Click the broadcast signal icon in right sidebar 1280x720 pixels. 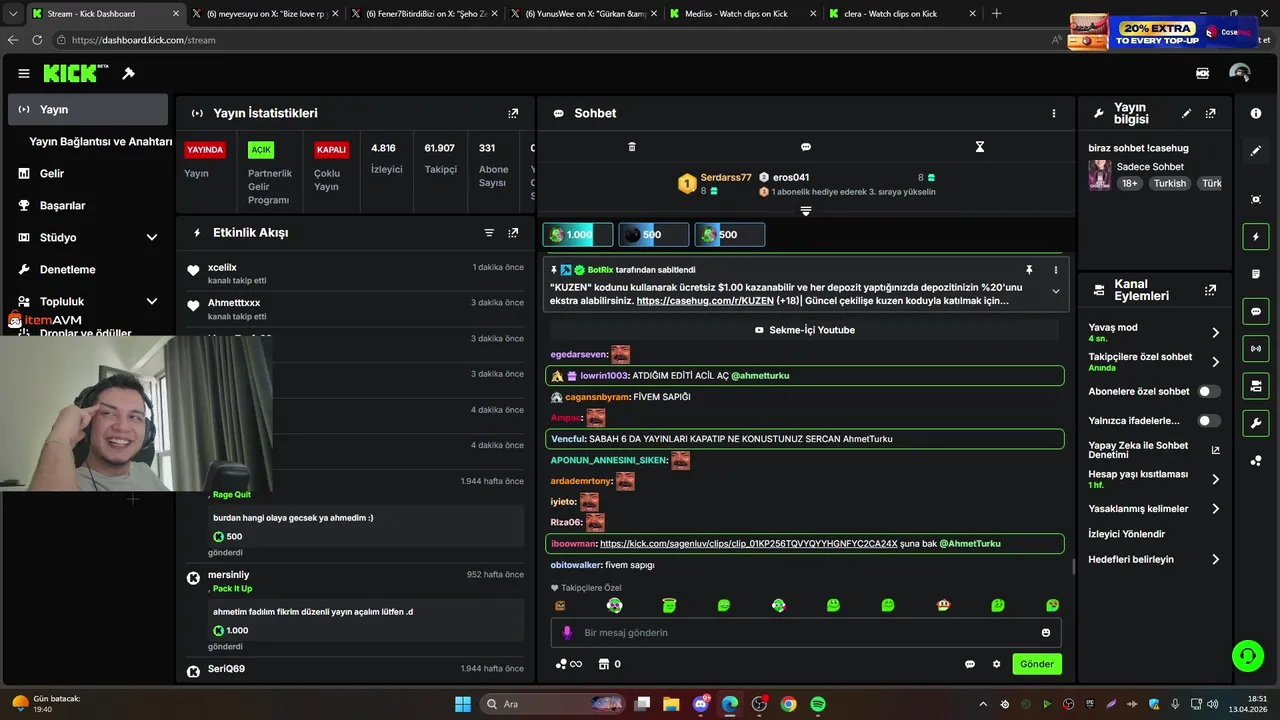[x=1256, y=348]
